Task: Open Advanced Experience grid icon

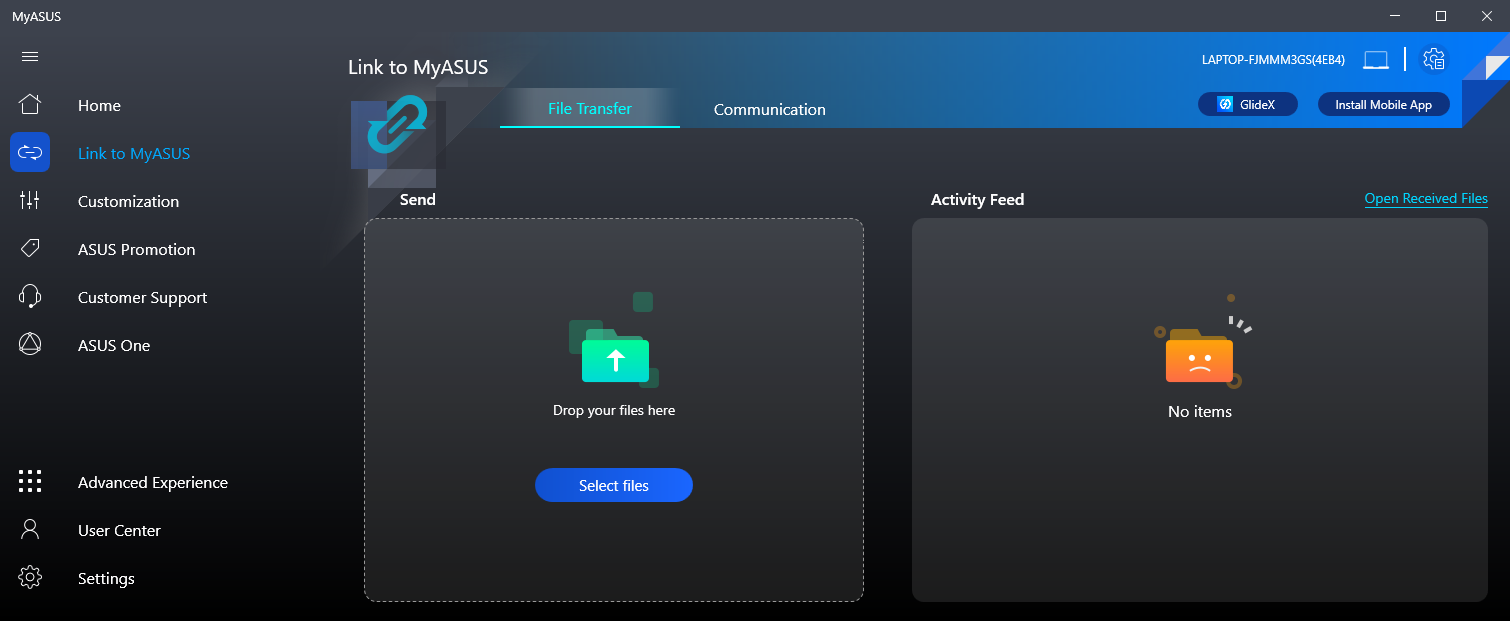Action: (x=30, y=481)
